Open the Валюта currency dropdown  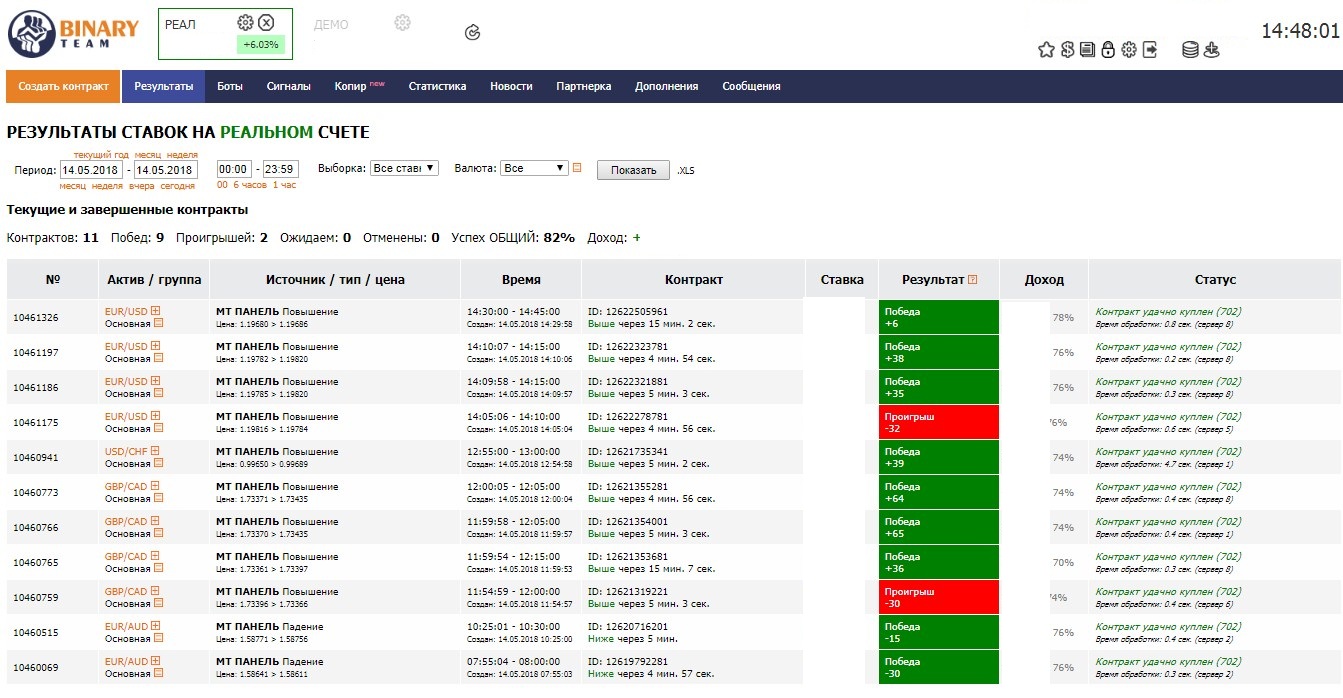[x=535, y=169]
